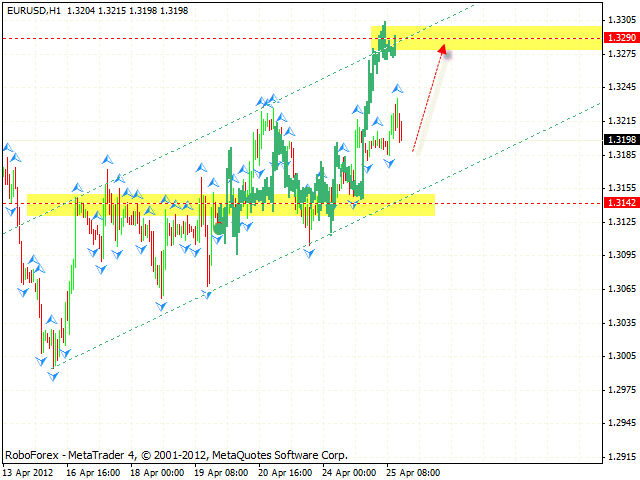Click the 1.3142 red price label
Viewport: 640px width, 480px height.
[621, 202]
